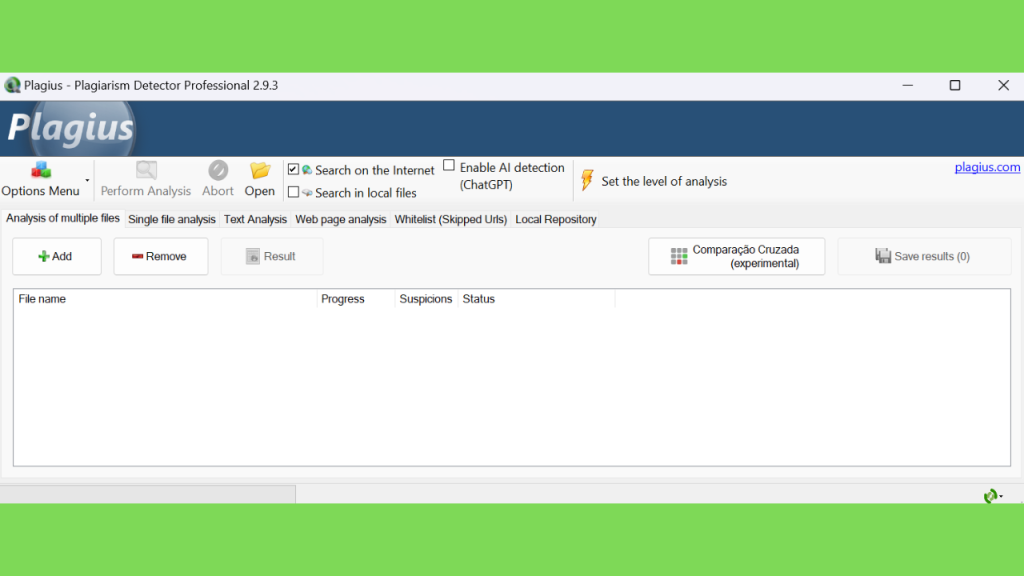Click the Perform Analysis toolbar button

coord(146,180)
